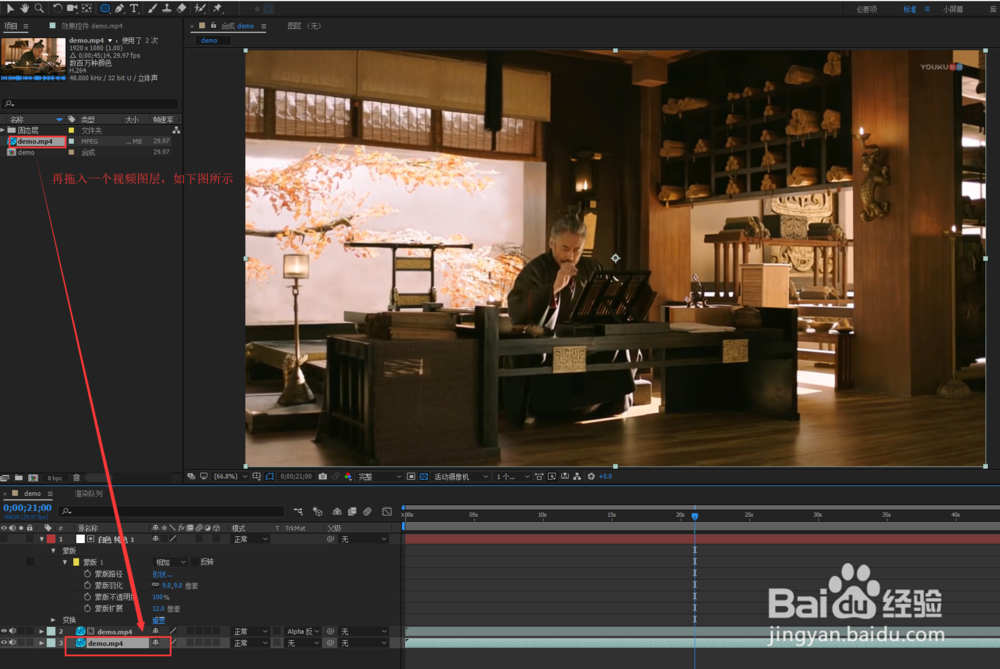Select the Zoom magnifier tool
The width and height of the screenshot is (1000, 669).
39,8
